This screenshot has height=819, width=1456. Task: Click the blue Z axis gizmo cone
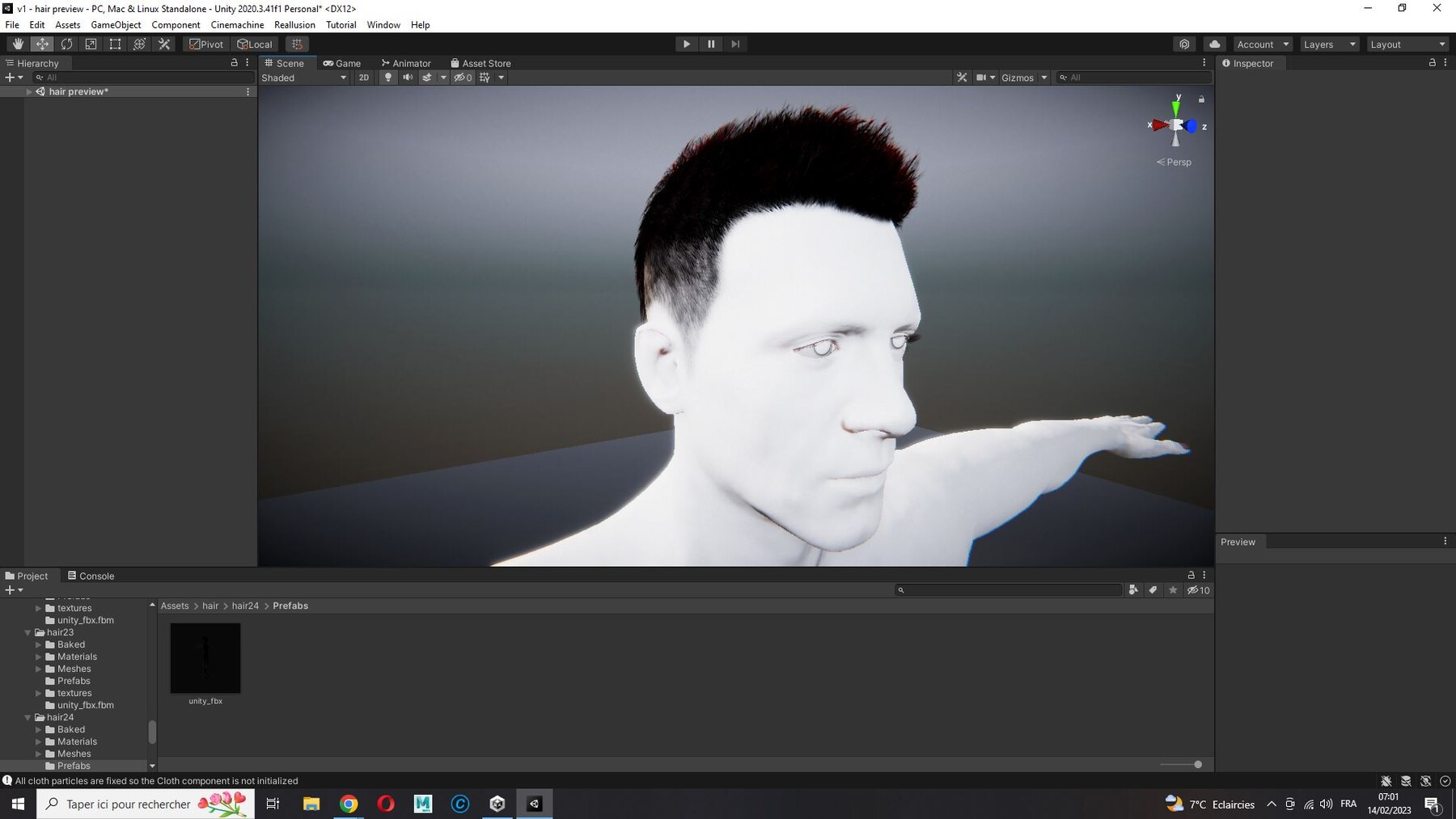pyautogui.click(x=1191, y=126)
